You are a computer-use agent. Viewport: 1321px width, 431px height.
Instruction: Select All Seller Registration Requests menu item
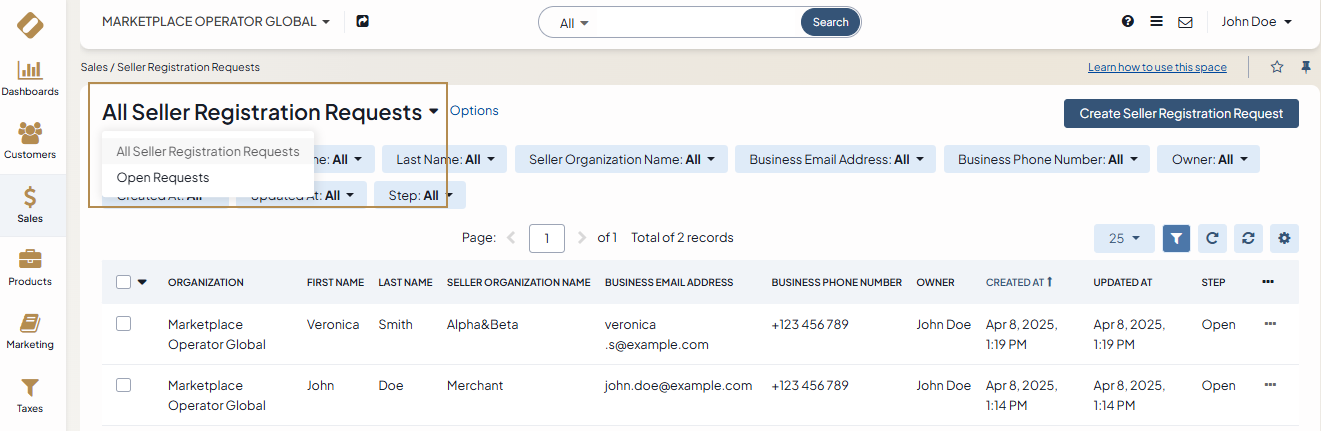coord(208,152)
